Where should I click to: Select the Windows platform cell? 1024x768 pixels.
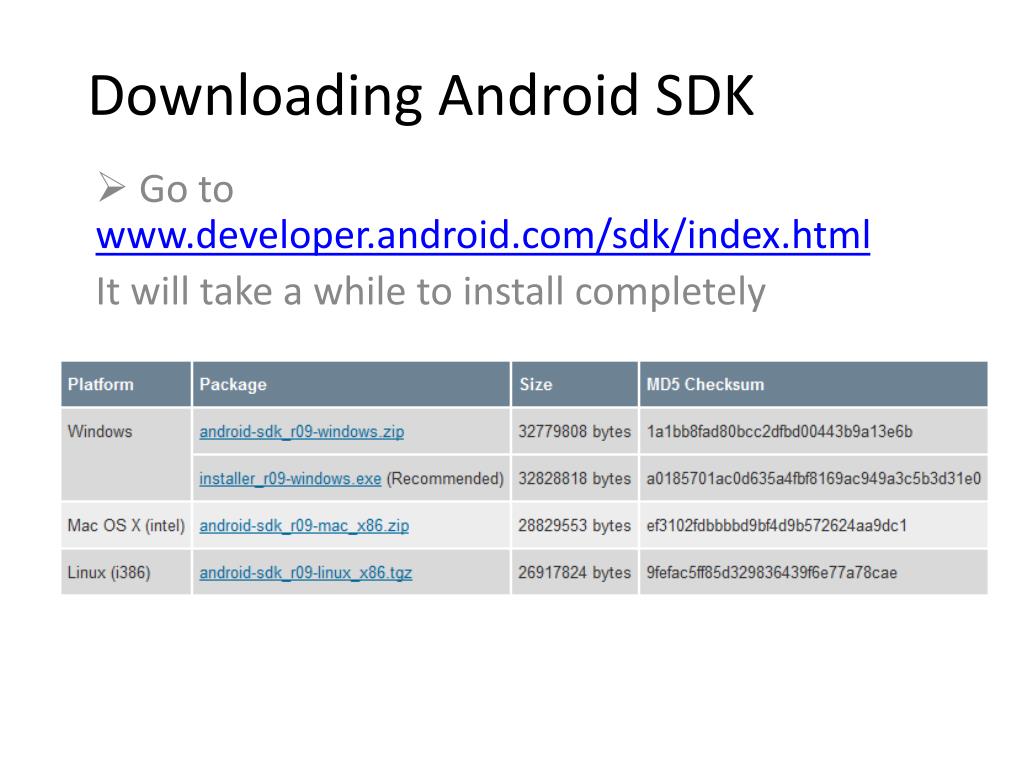126,455
